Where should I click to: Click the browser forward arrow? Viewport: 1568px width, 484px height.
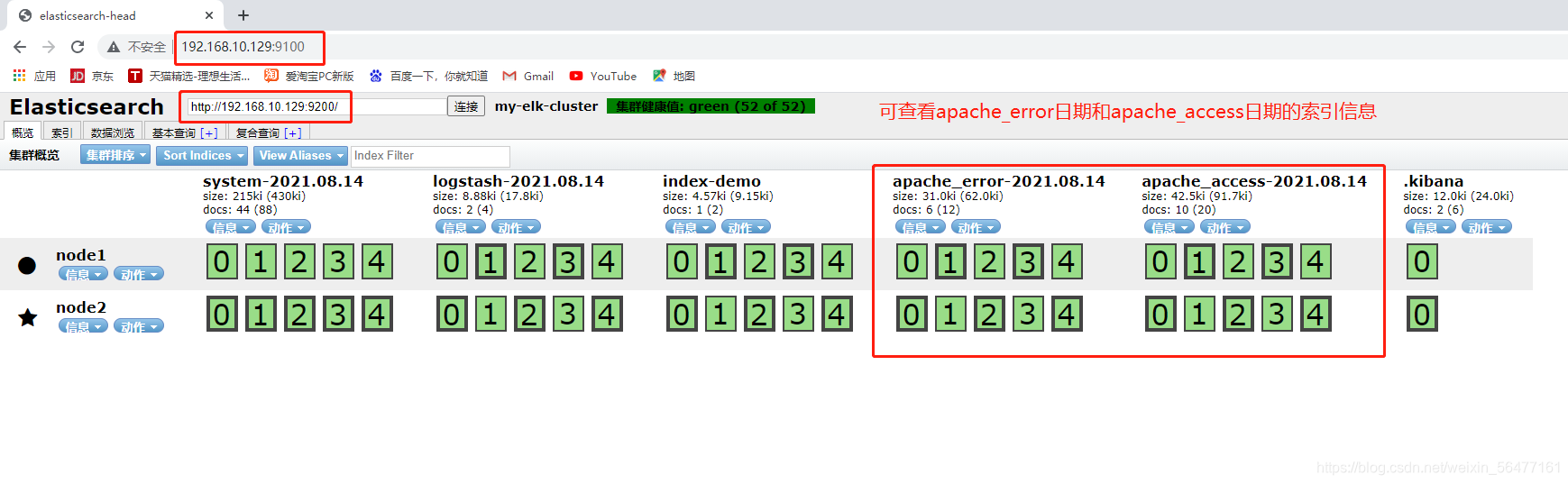[x=49, y=47]
